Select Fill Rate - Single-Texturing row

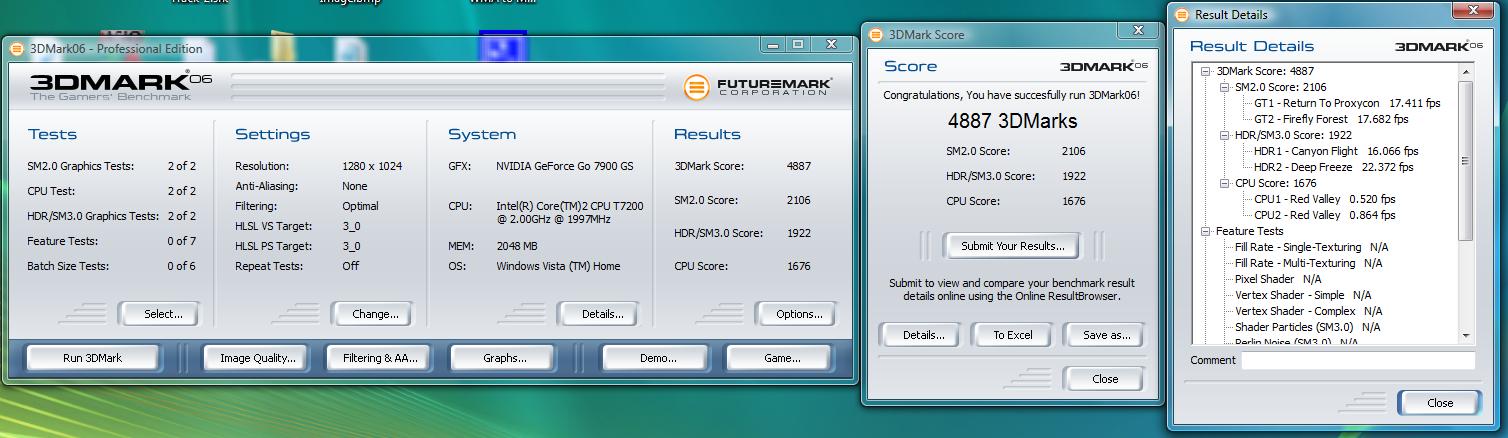pos(1311,247)
